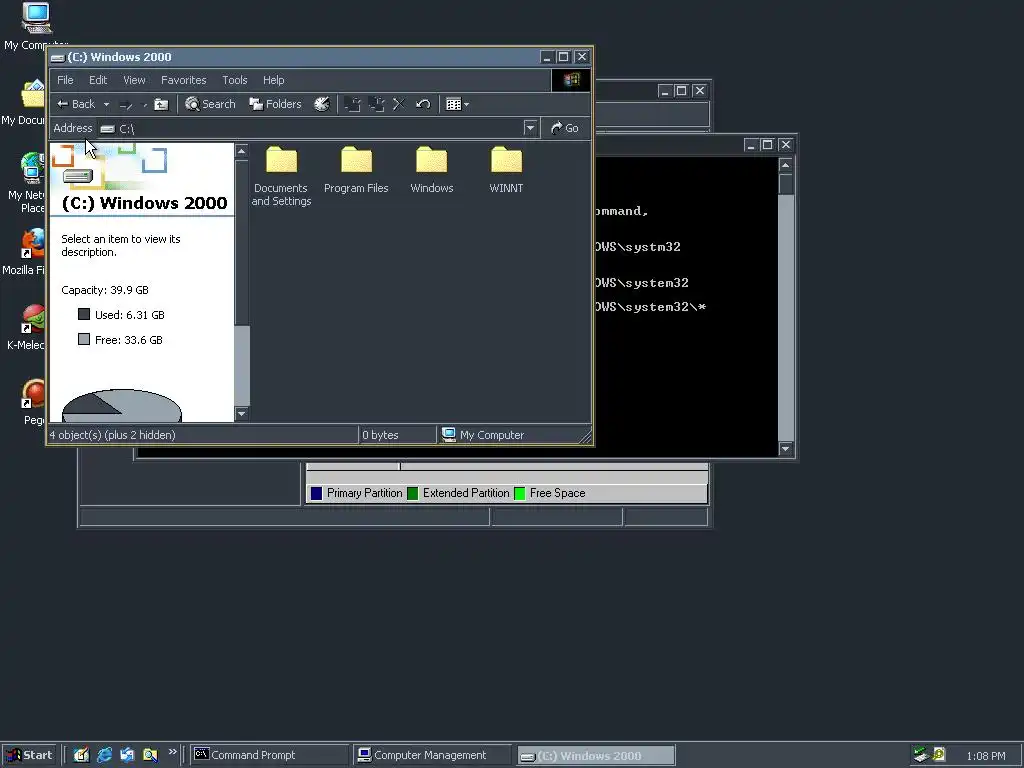The height and width of the screenshot is (768, 1024).
Task: Open the Start menu
Action: [x=29, y=755]
